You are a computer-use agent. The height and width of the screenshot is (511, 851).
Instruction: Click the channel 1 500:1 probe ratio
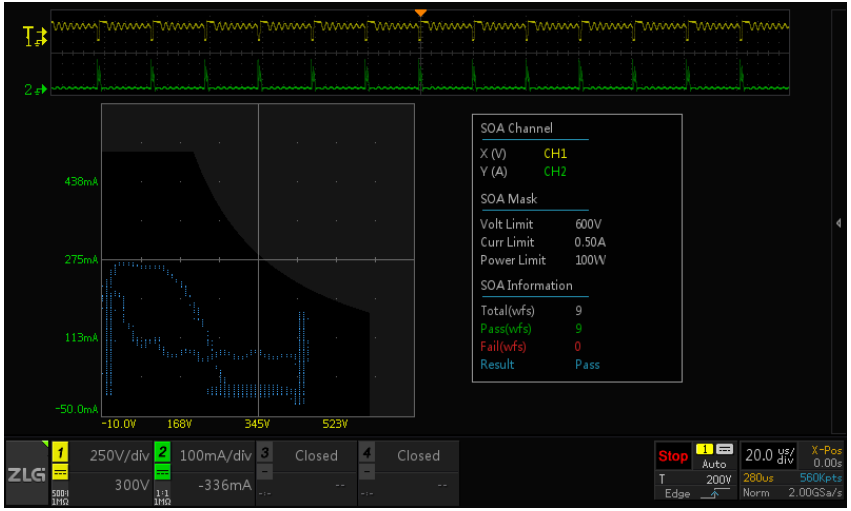[x=60, y=494]
